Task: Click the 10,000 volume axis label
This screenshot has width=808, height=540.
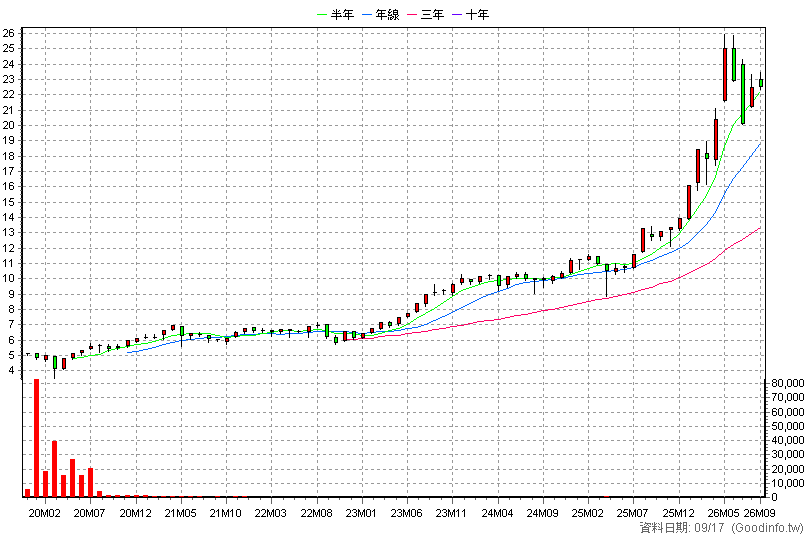Action: point(787,483)
